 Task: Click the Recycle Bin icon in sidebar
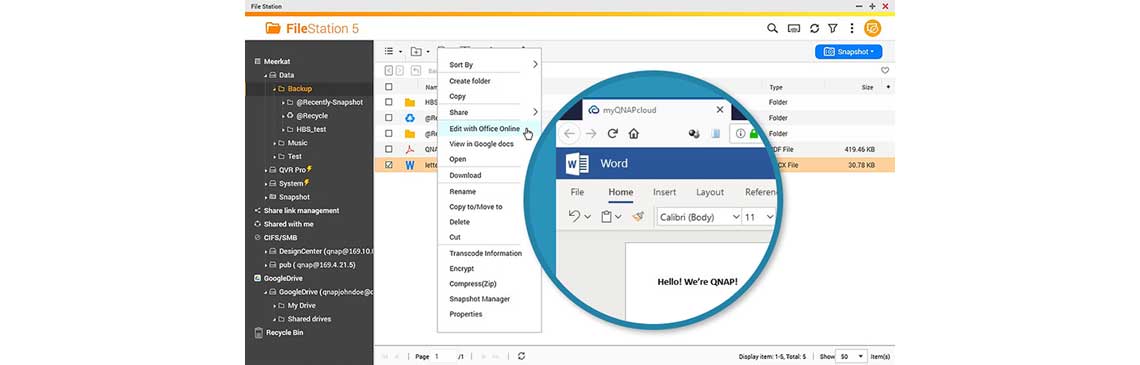click(x=258, y=333)
